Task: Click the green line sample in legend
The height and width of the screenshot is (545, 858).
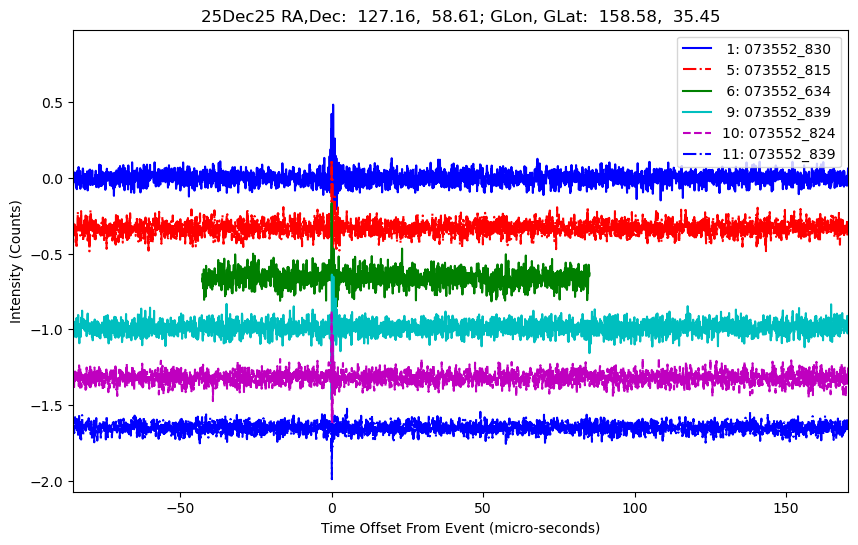Action: (700, 91)
